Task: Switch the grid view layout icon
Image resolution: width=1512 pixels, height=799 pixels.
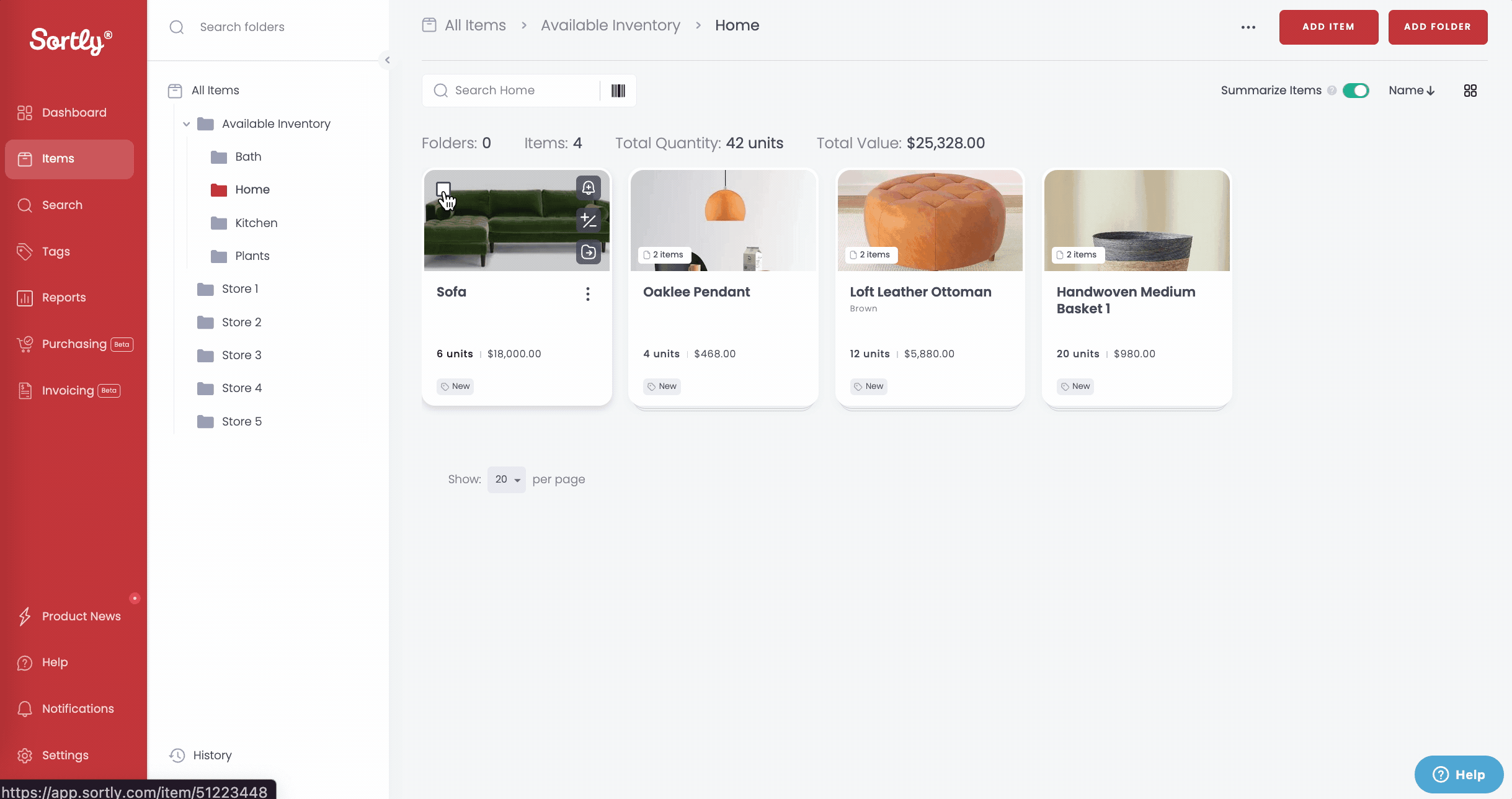Action: coord(1470,91)
